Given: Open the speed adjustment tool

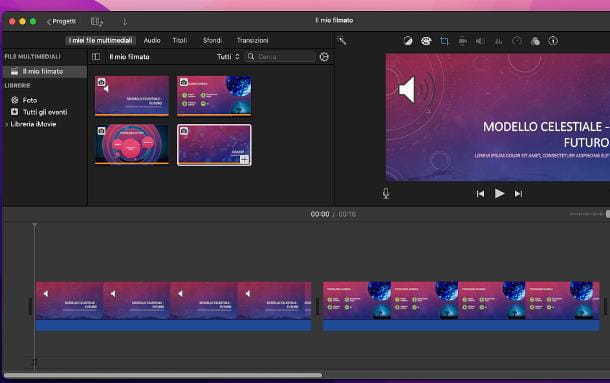Looking at the screenshot, I should tap(517, 41).
